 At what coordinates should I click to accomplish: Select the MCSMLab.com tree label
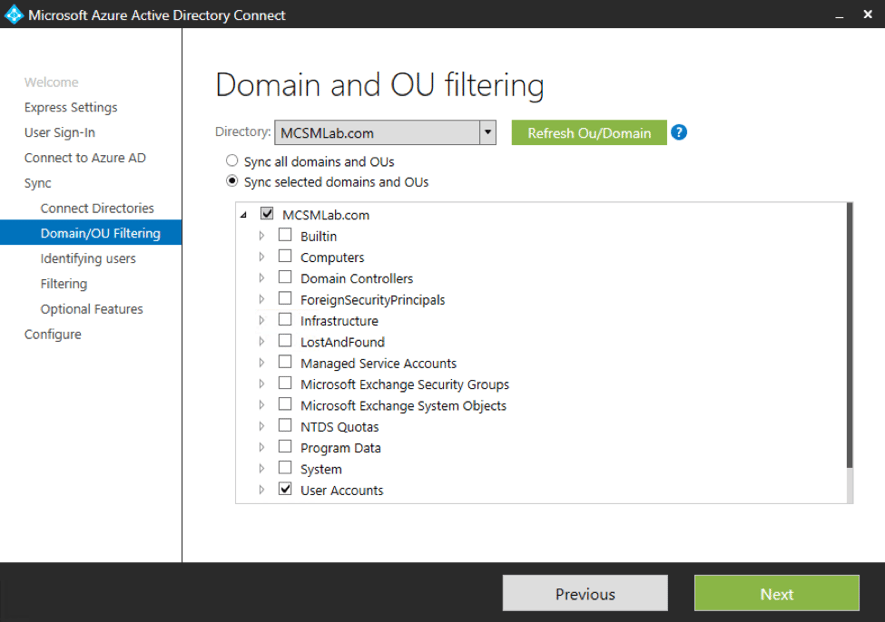pos(326,215)
